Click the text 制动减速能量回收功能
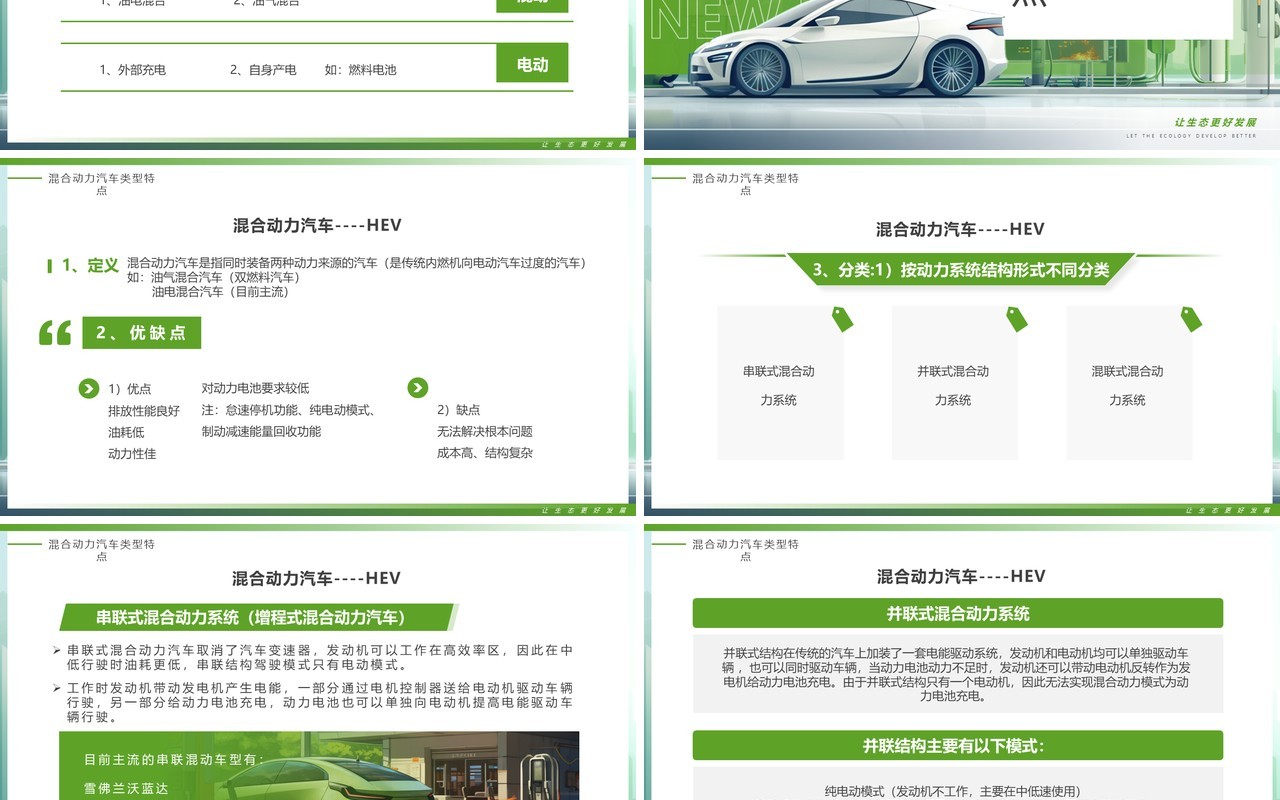 point(261,432)
